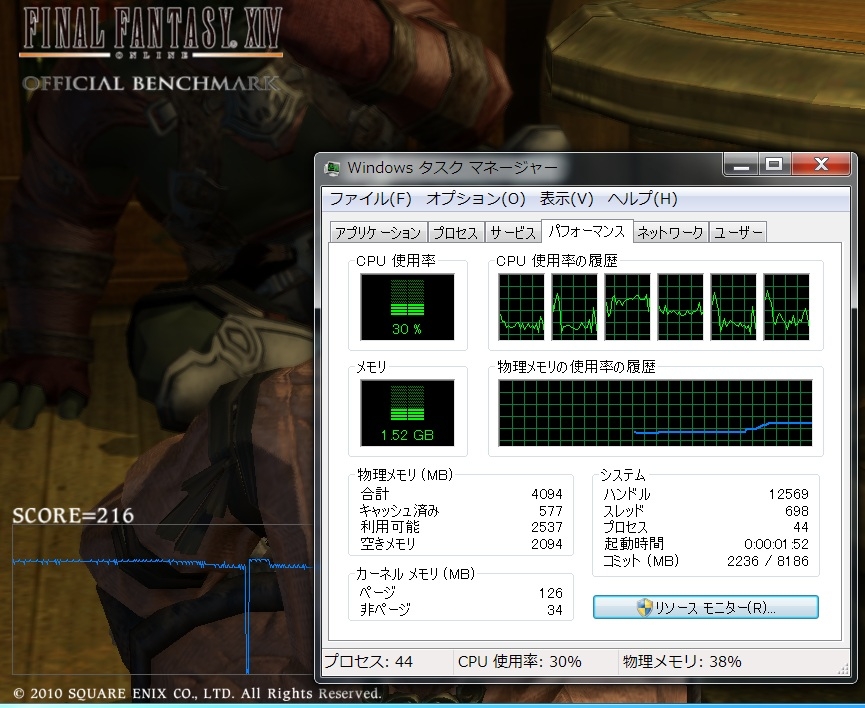Click status bar text プロセス: 44
This screenshot has height=708, width=865.
tap(369, 662)
